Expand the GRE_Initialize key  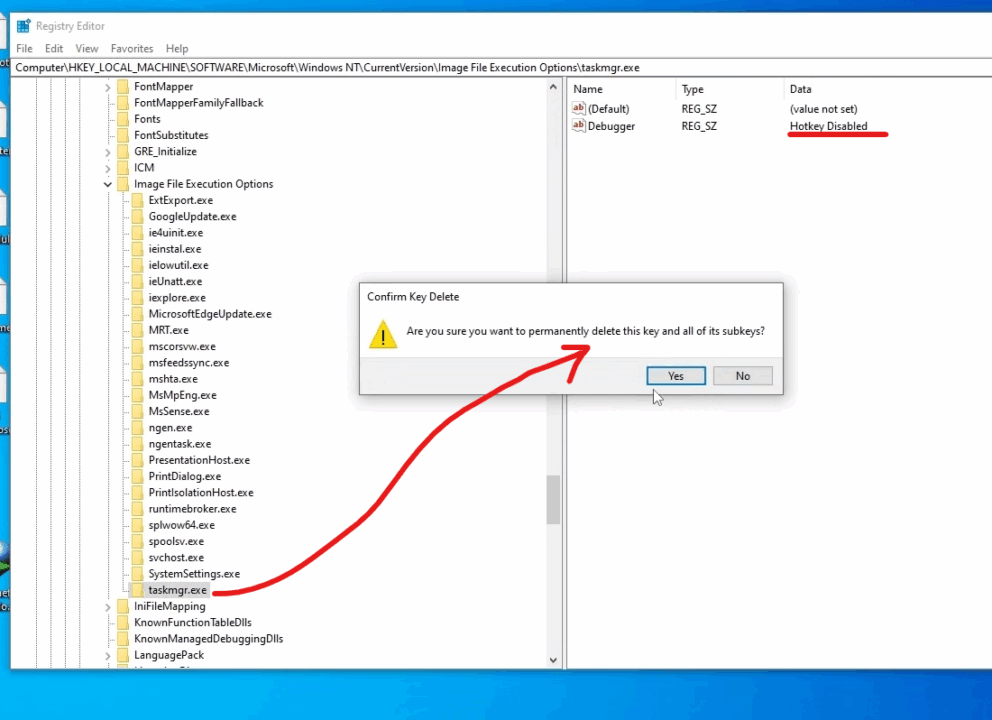[x=108, y=152]
